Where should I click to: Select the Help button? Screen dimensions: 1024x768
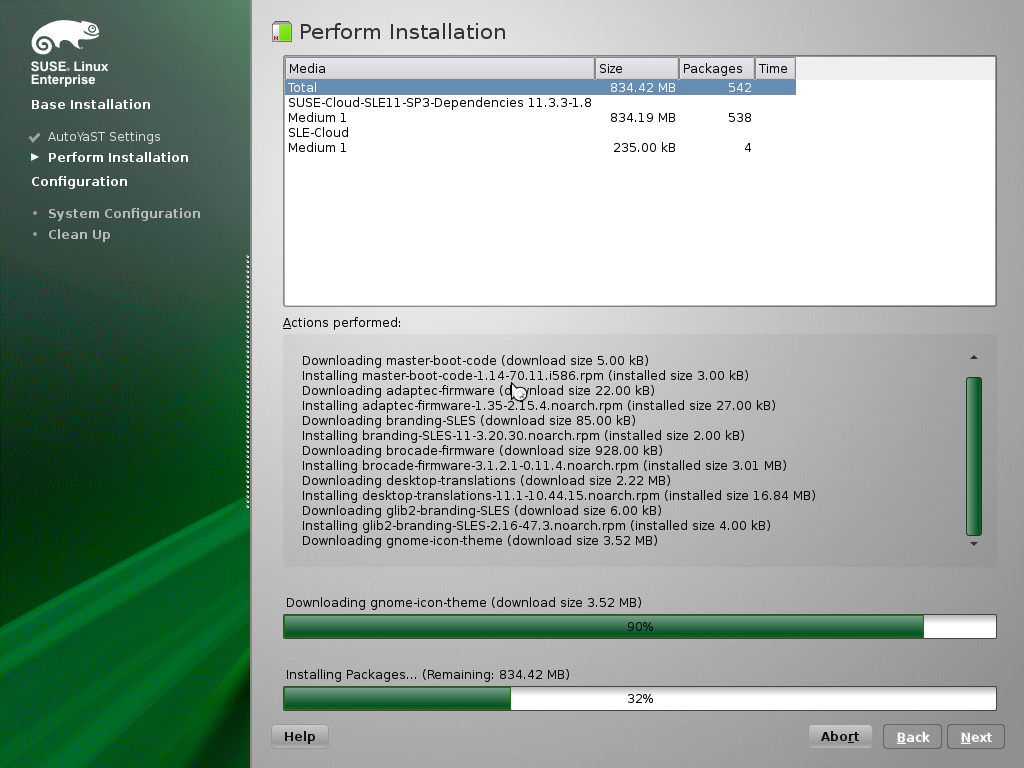(300, 737)
